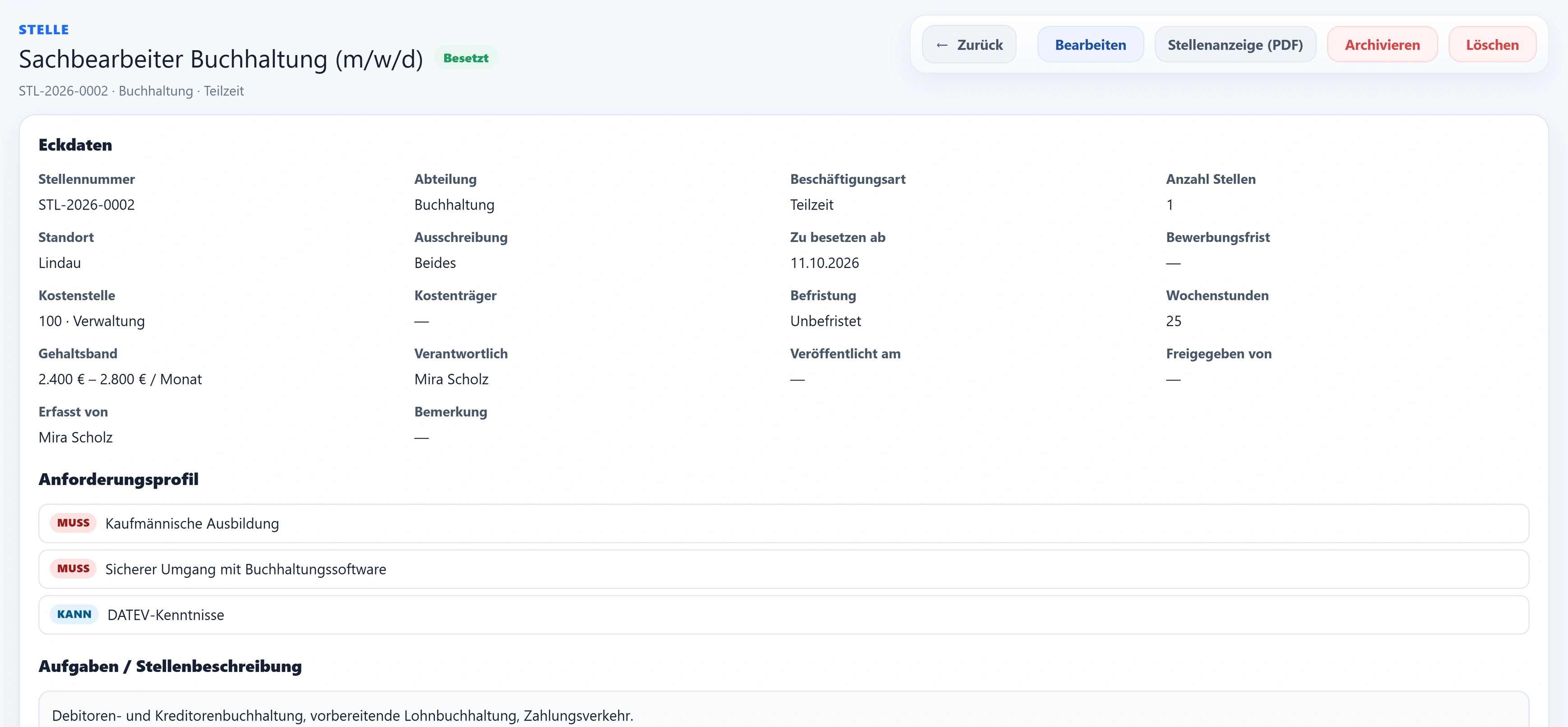The width and height of the screenshot is (1568, 727).
Task: Click the MUSS badge for Kaufmännische Ausbildung
Action: [73, 523]
